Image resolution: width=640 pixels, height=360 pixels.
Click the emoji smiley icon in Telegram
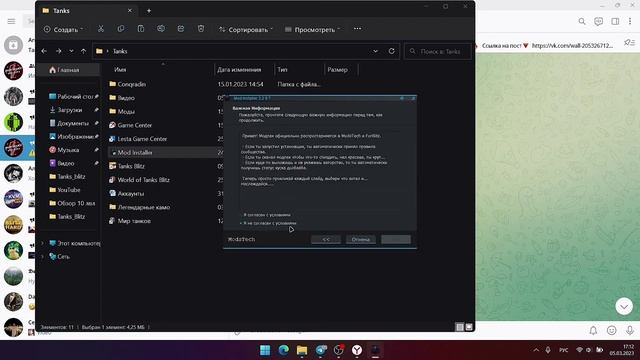(611, 330)
